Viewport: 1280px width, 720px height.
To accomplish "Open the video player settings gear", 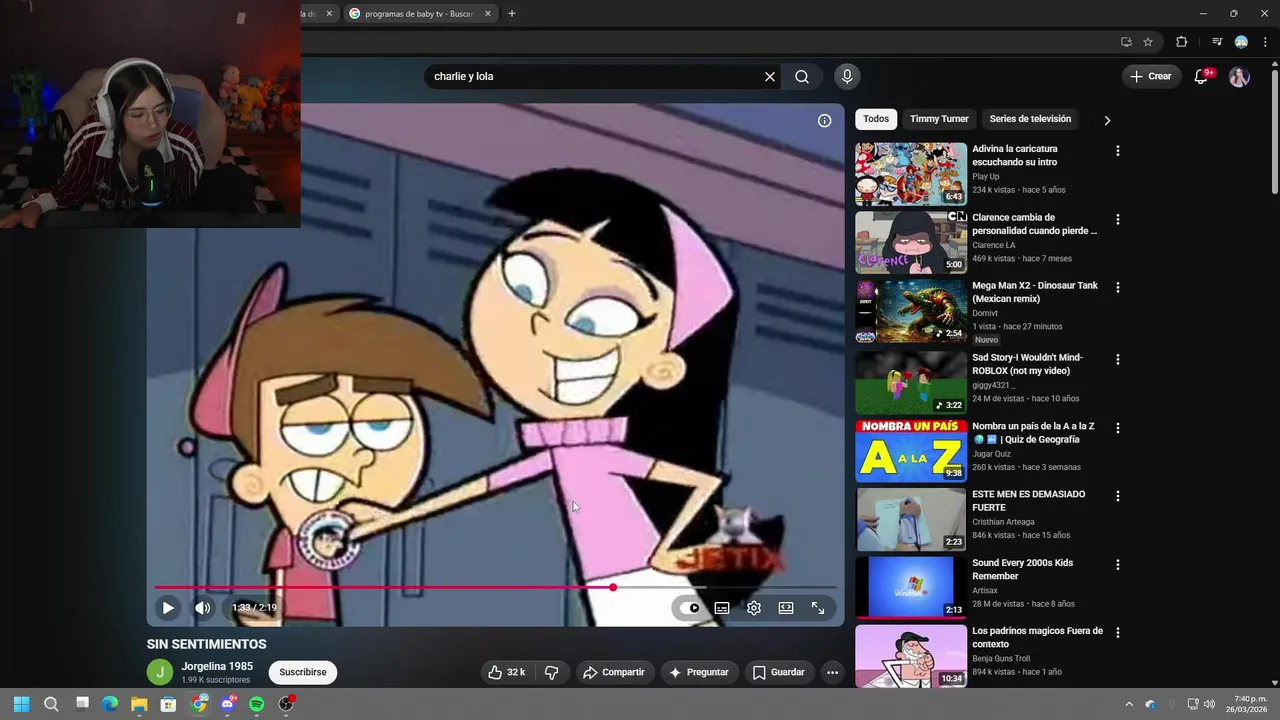I will (x=754, y=607).
